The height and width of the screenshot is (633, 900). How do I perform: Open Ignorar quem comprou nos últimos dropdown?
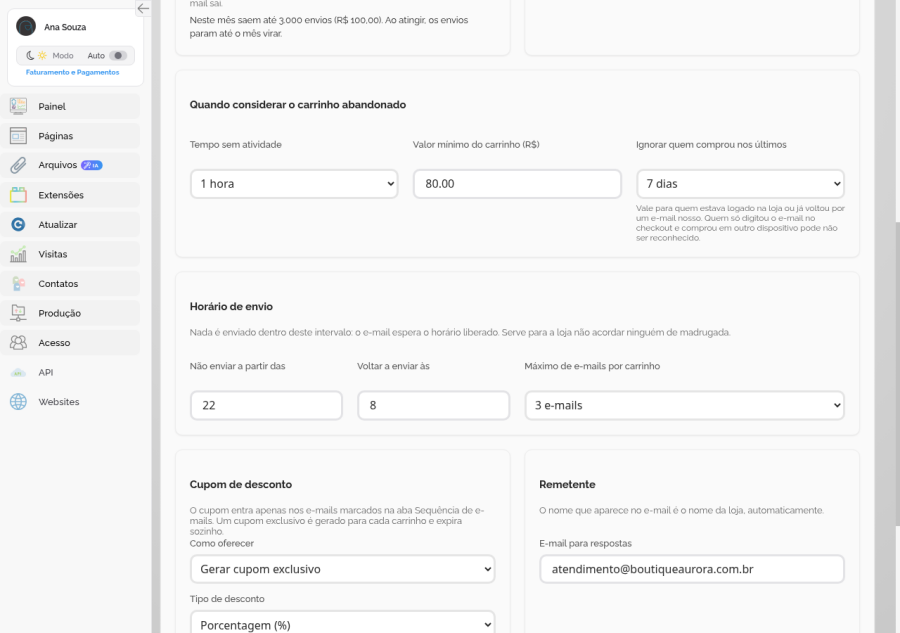click(x=740, y=184)
